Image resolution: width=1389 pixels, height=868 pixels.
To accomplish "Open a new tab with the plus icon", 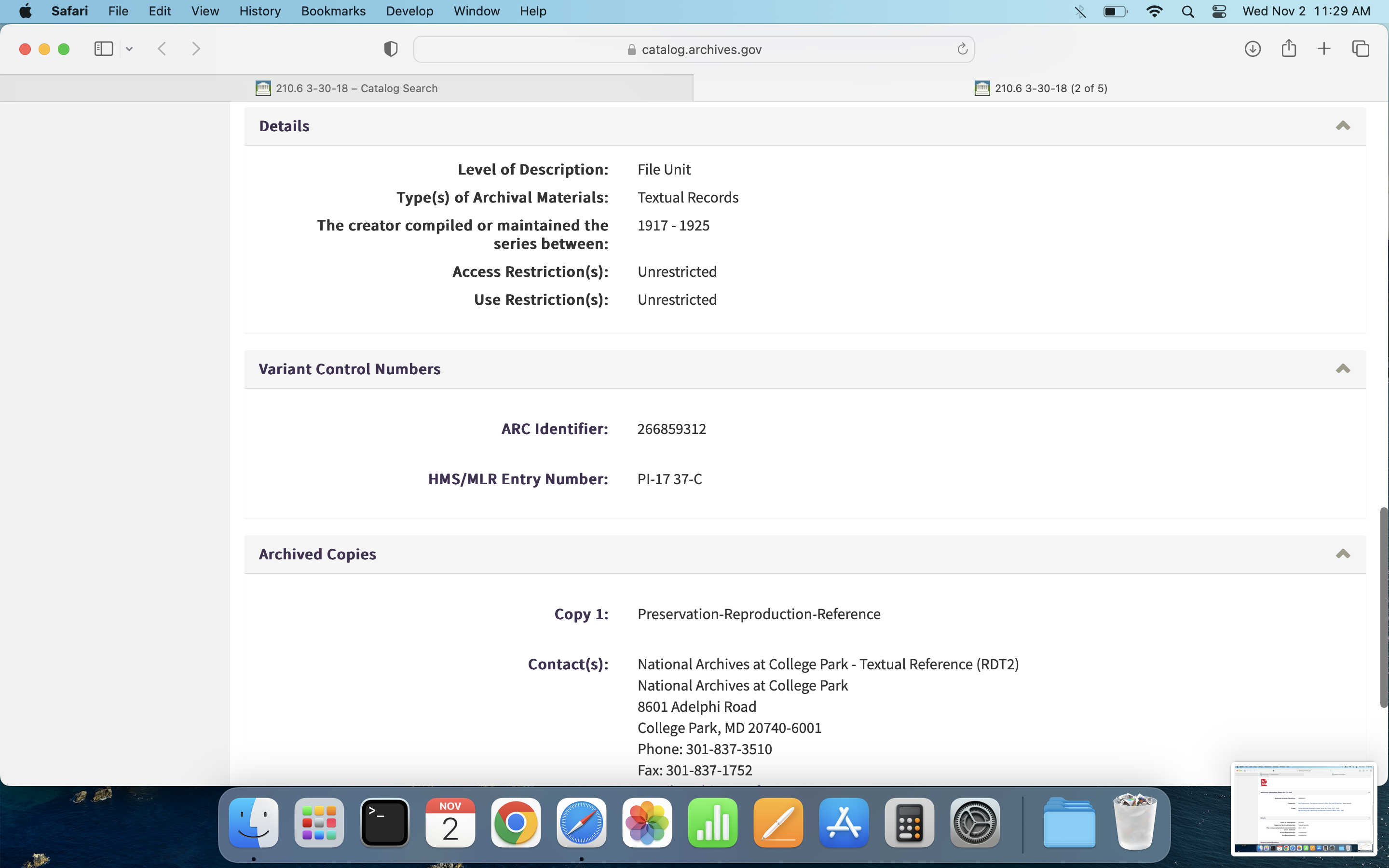I will [1324, 49].
